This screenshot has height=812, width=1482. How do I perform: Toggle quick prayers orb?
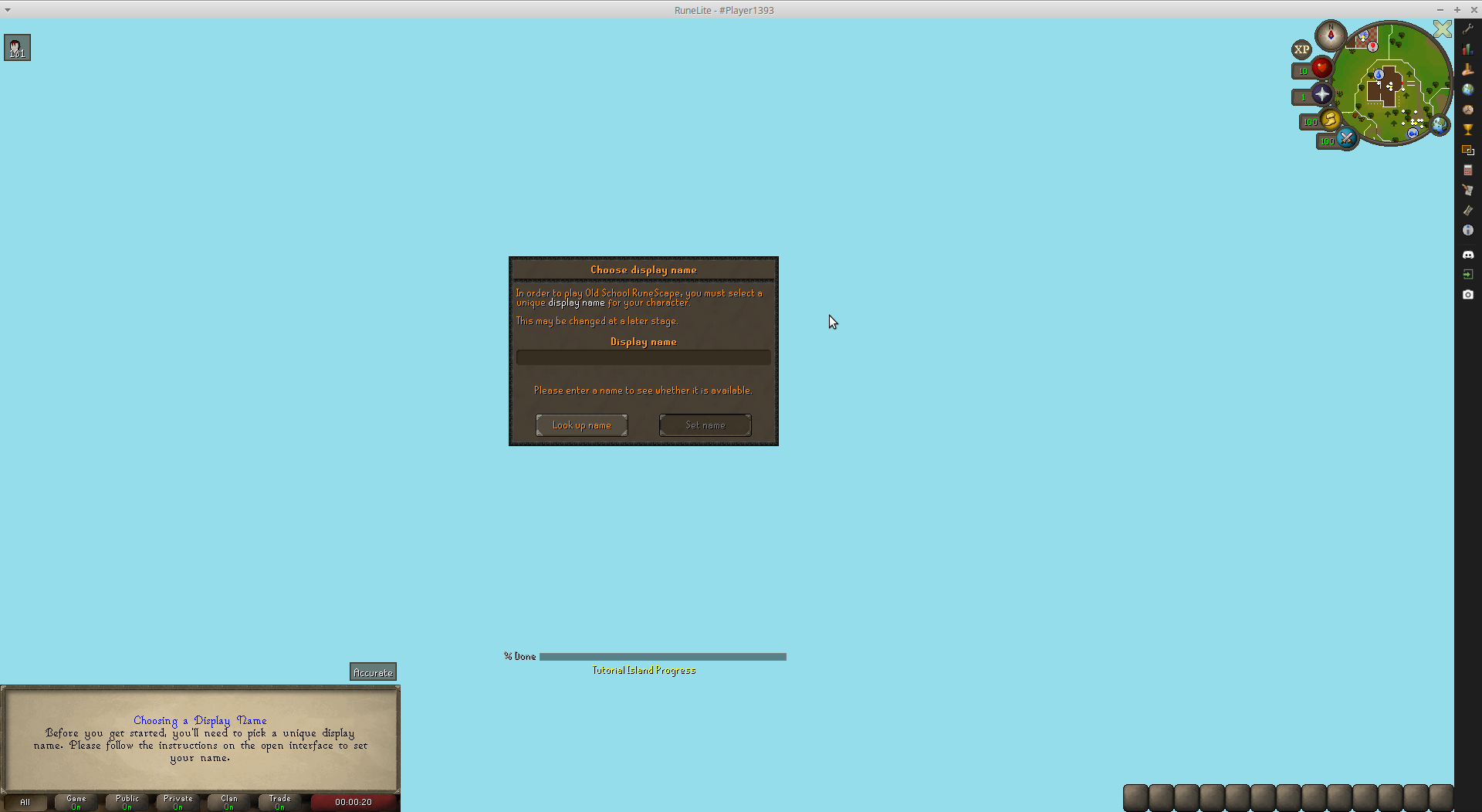1321,94
